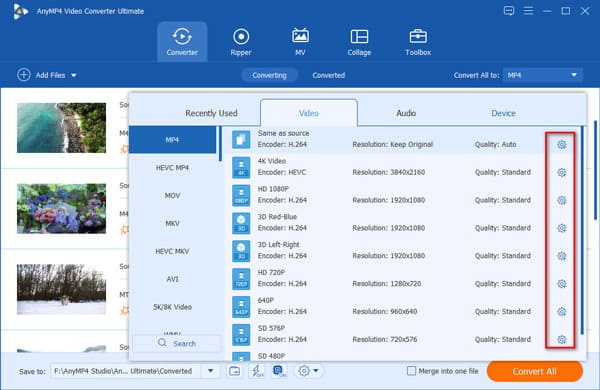This screenshot has width=600, height=390.
Task: Click the 4K Video format icon
Action: 241,167
